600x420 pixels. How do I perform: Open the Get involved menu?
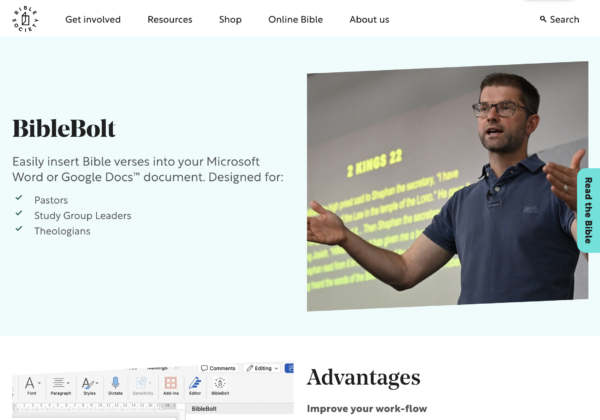tap(93, 20)
